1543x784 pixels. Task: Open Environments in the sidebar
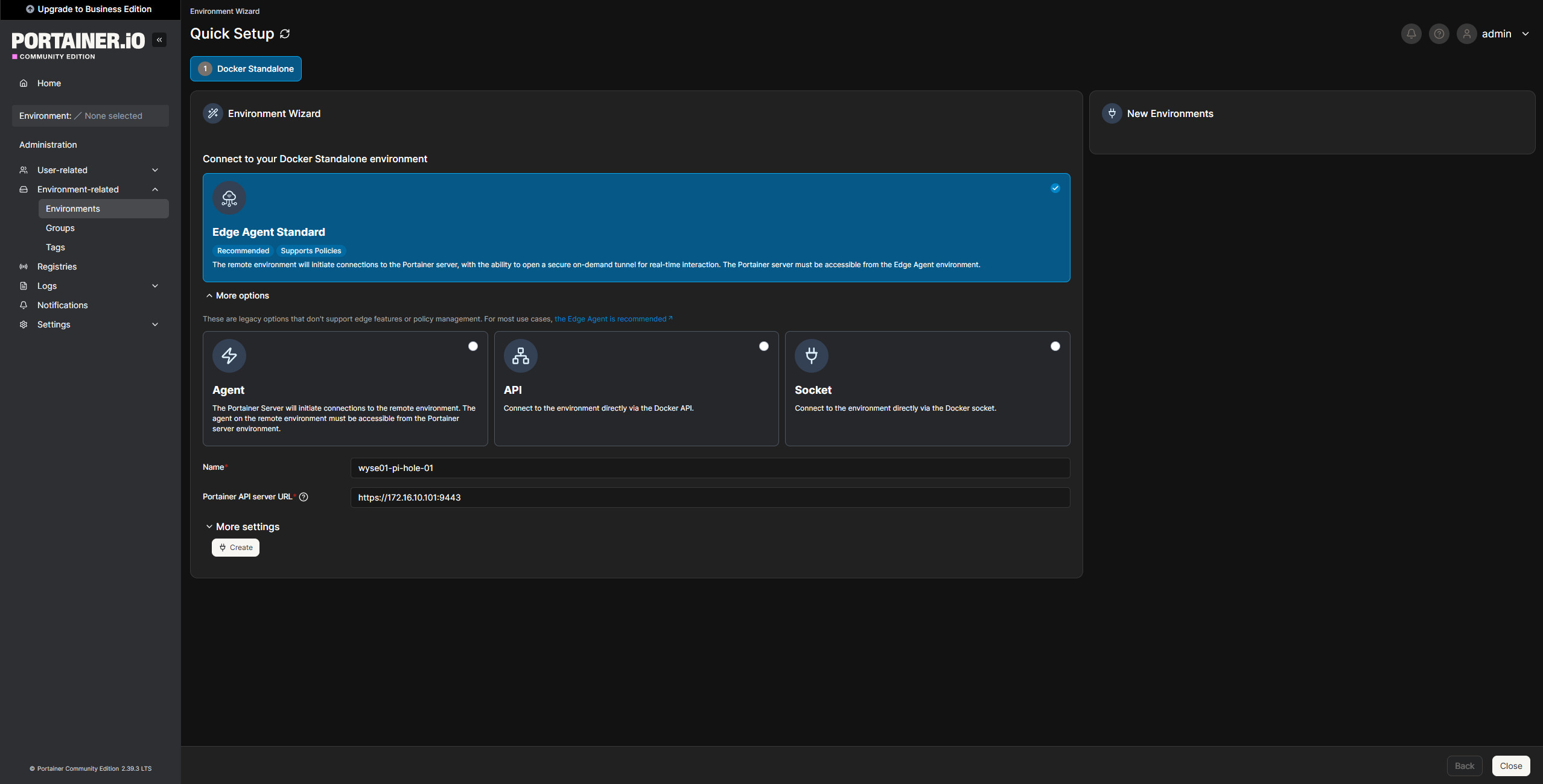(x=104, y=209)
